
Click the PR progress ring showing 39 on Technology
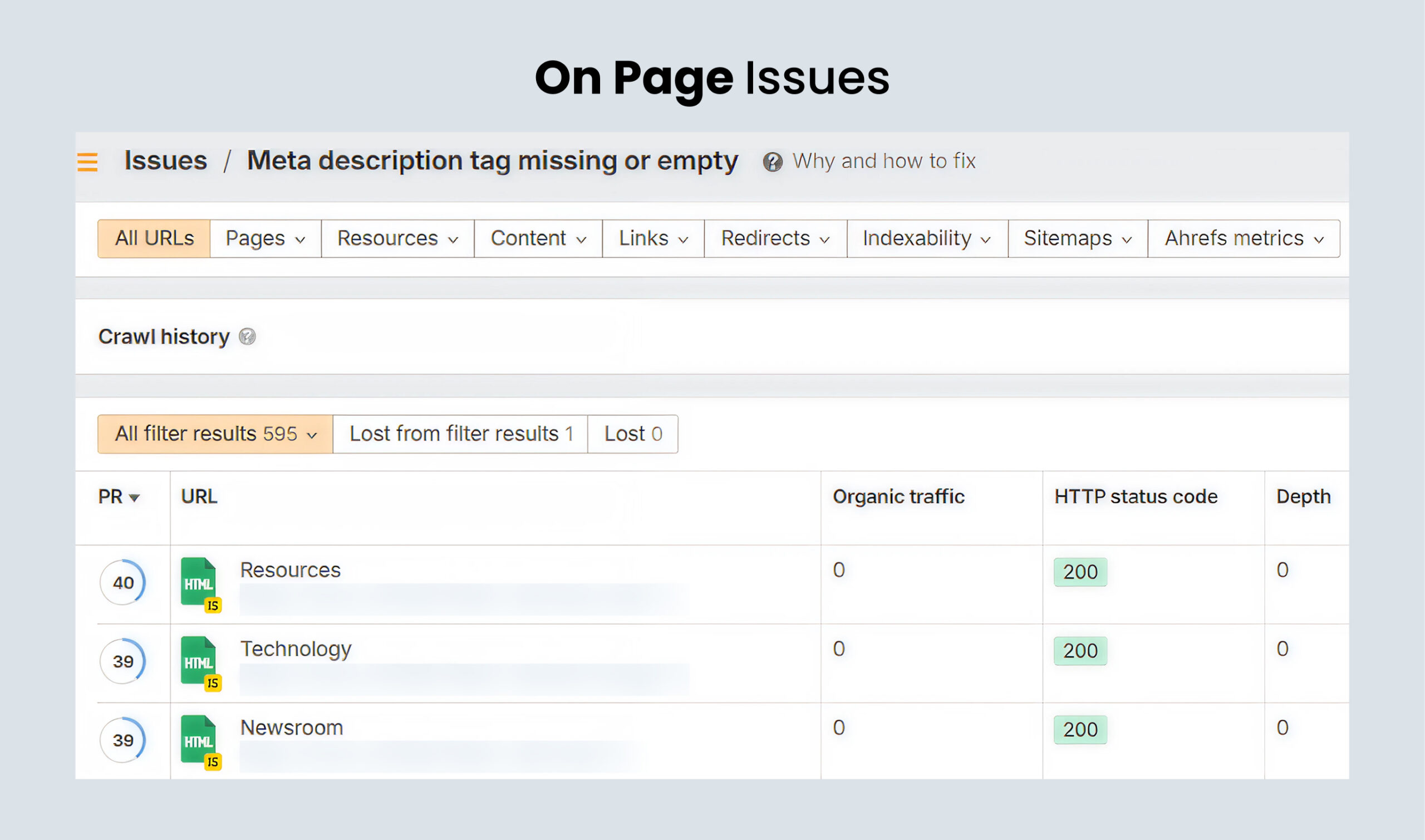pyautogui.click(x=122, y=662)
